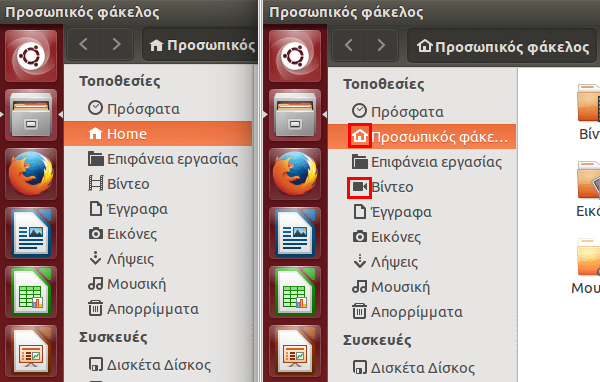
Task: Open Εικόνες in right window sidebar
Action: click(x=422, y=237)
